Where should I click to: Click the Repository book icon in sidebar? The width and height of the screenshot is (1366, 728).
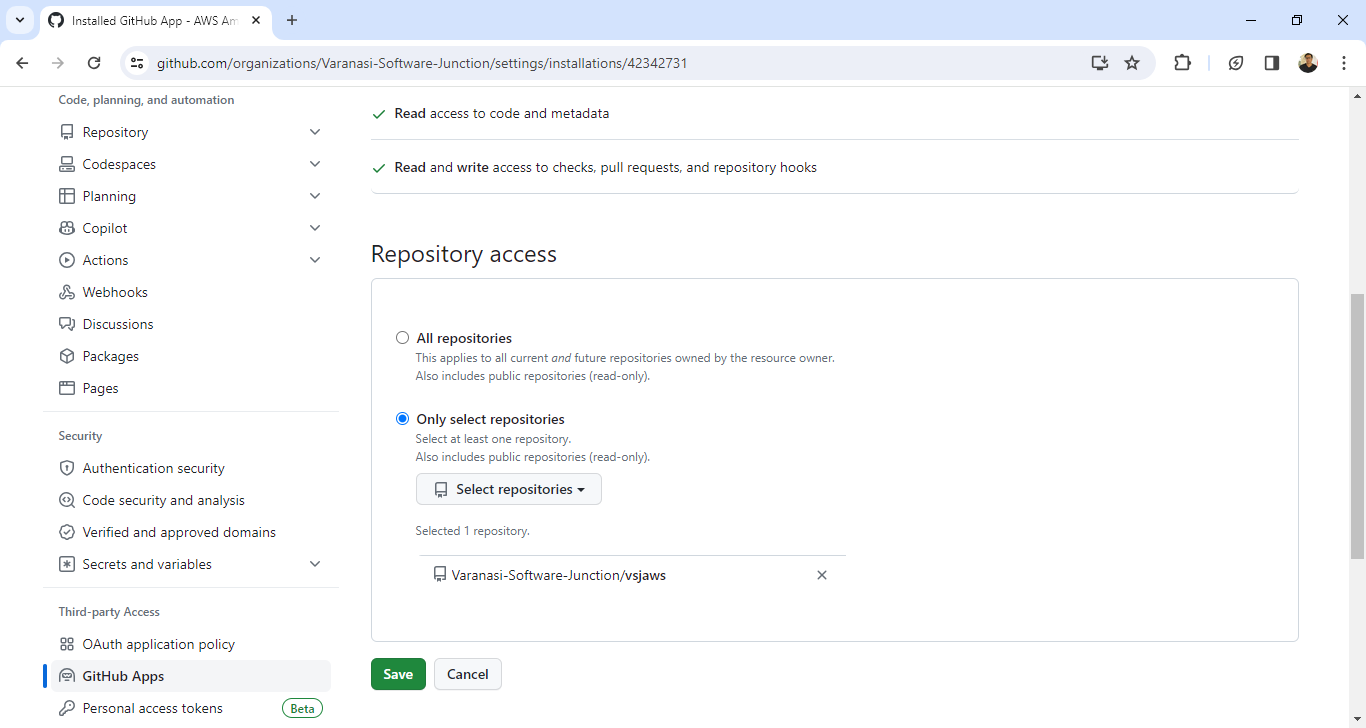[x=67, y=132]
